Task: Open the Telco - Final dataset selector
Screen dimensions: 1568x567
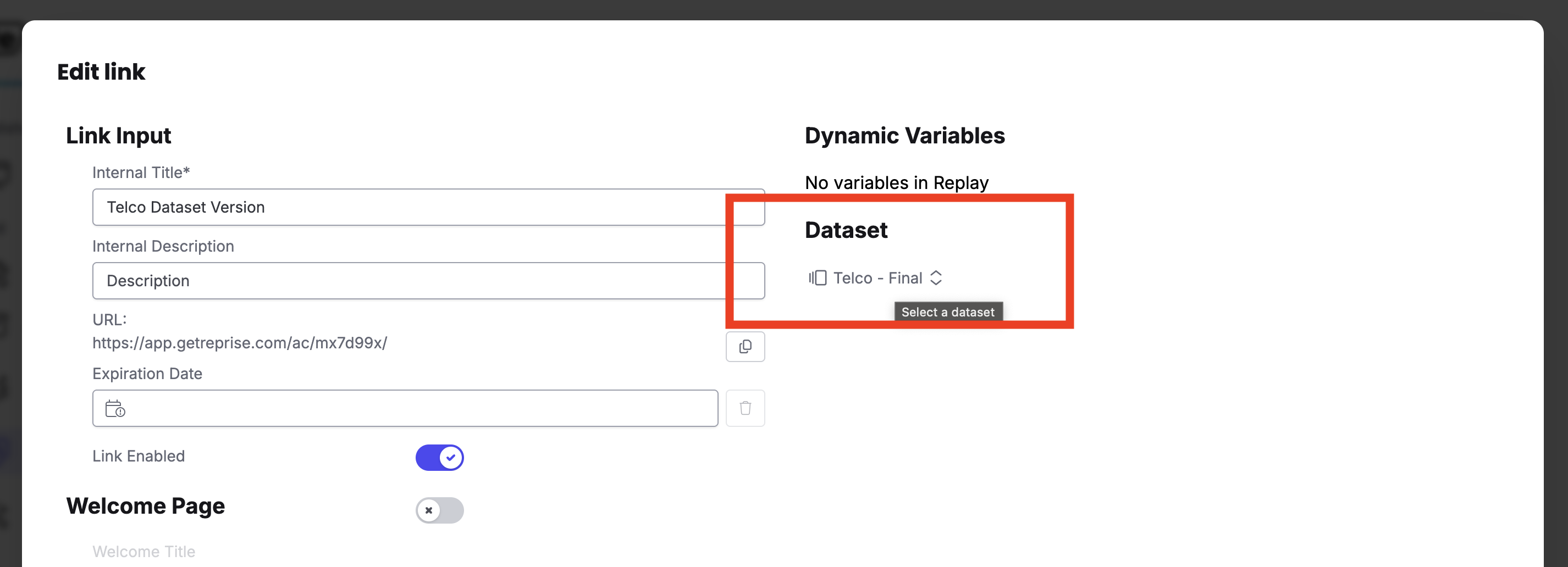Action: pyautogui.click(x=877, y=278)
